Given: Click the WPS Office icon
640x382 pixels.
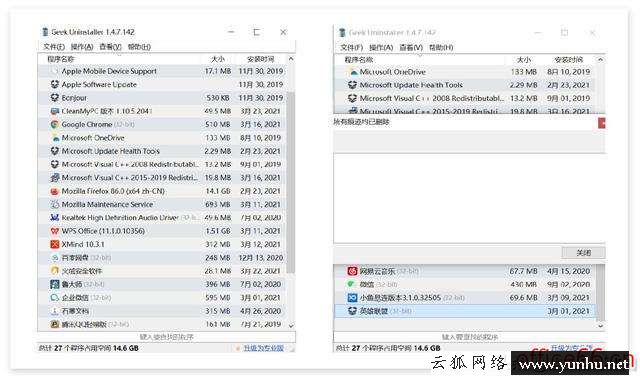Looking at the screenshot, I should pyautogui.click(x=55, y=231).
